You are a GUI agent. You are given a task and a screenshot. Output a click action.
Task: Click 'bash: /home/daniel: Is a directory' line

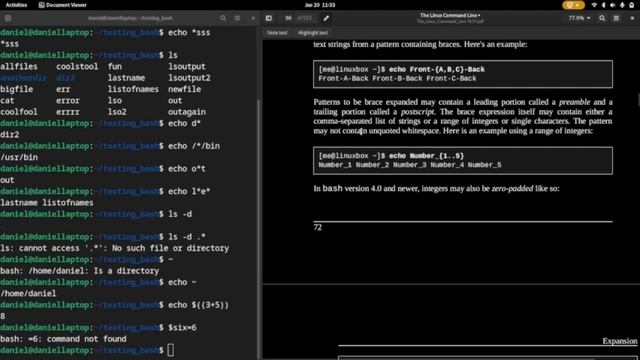point(80,271)
